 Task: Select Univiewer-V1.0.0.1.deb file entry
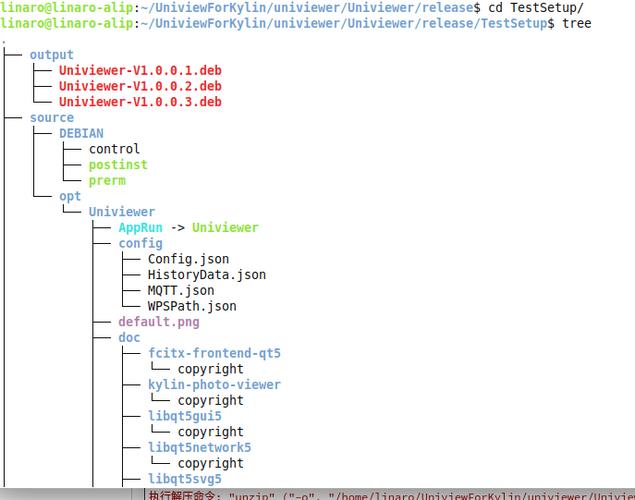coord(140,70)
